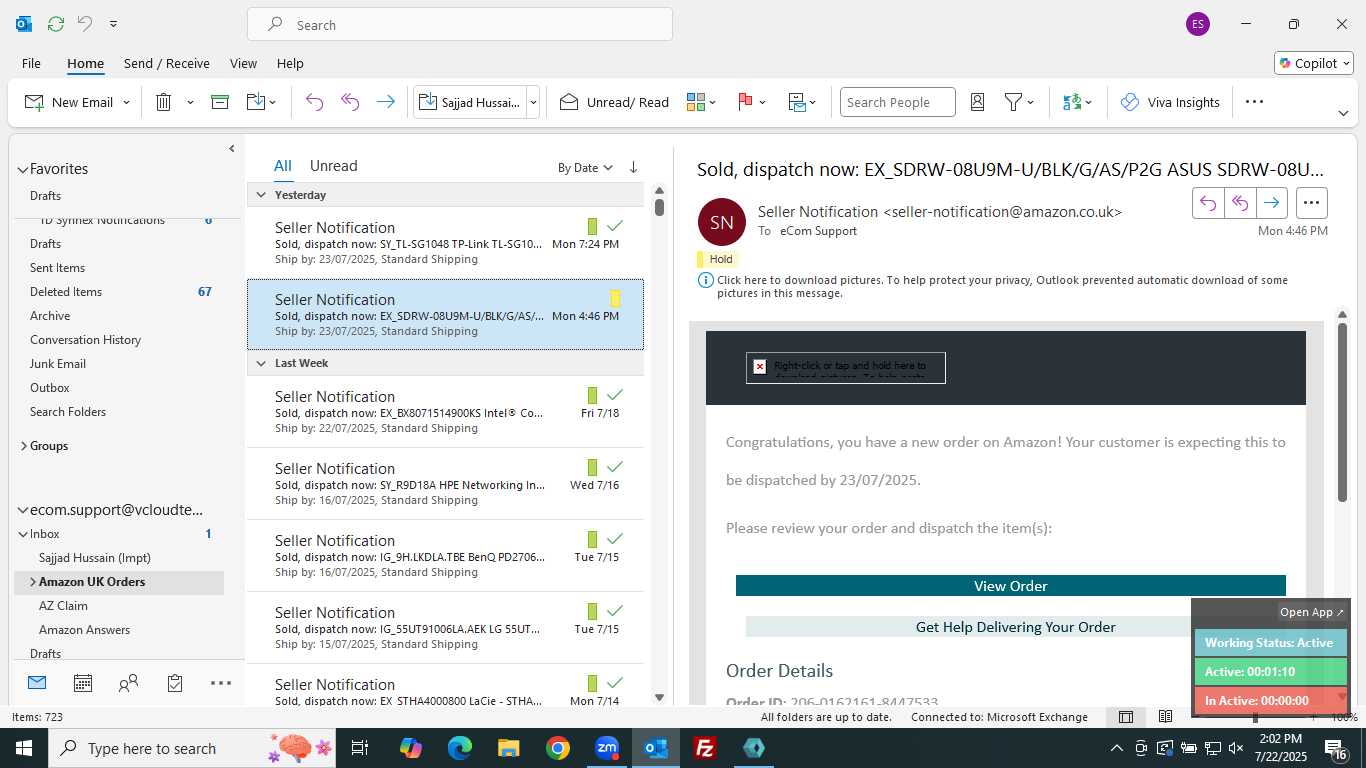Open the By Date sort dropdown
Image resolution: width=1366 pixels, height=768 pixels.
pos(585,168)
